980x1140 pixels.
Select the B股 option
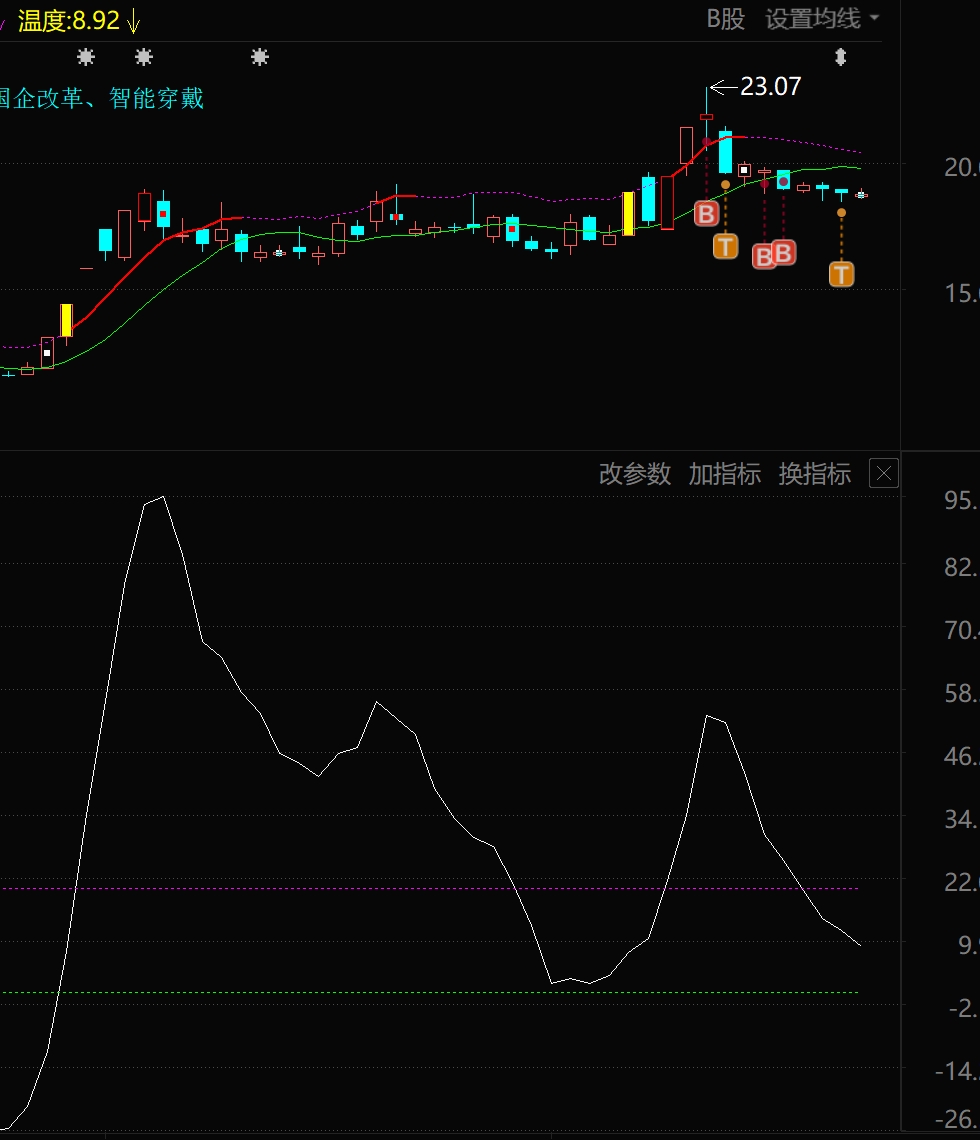click(x=726, y=19)
